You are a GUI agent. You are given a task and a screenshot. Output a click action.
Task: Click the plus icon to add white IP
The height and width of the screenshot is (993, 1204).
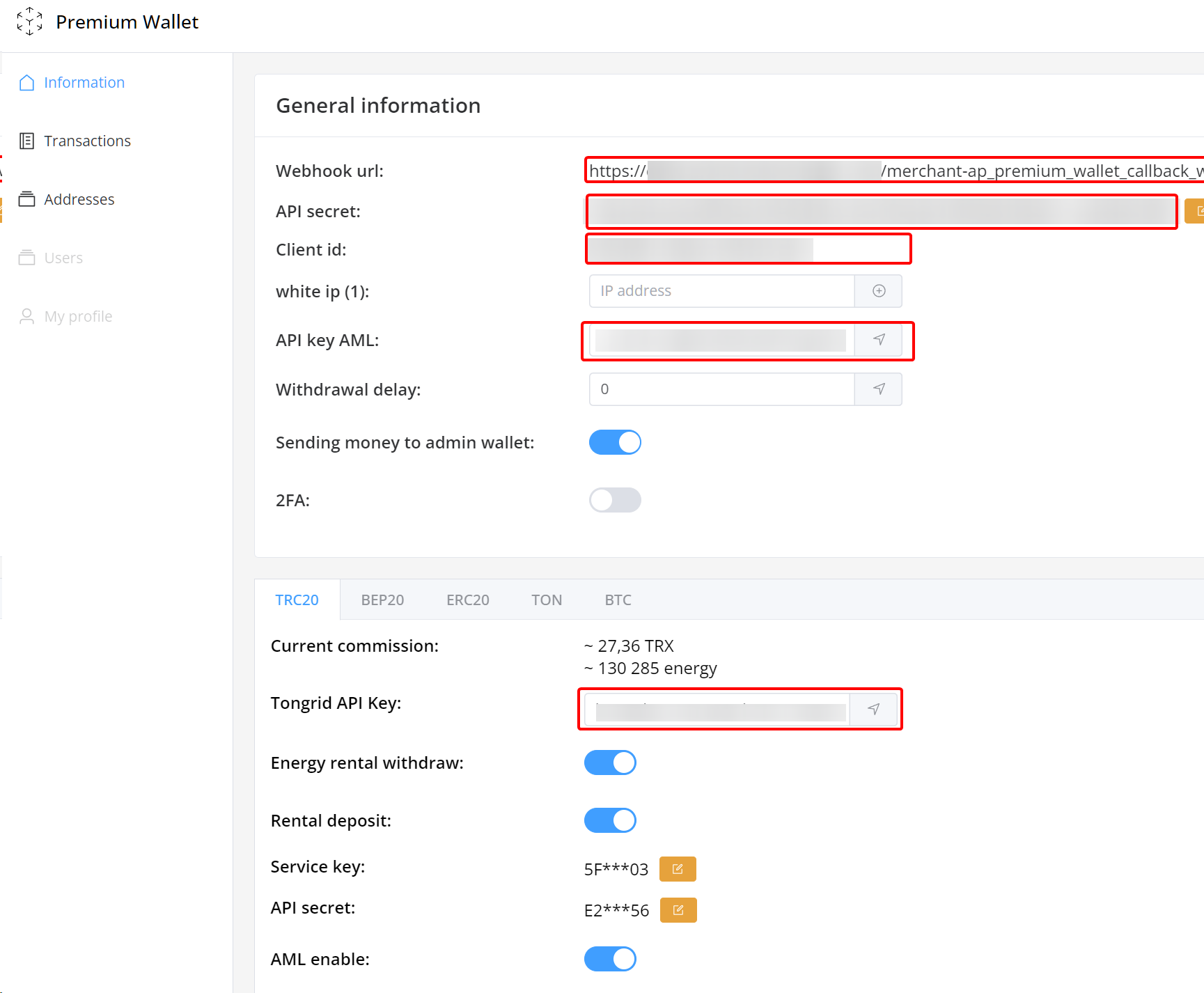point(879,291)
